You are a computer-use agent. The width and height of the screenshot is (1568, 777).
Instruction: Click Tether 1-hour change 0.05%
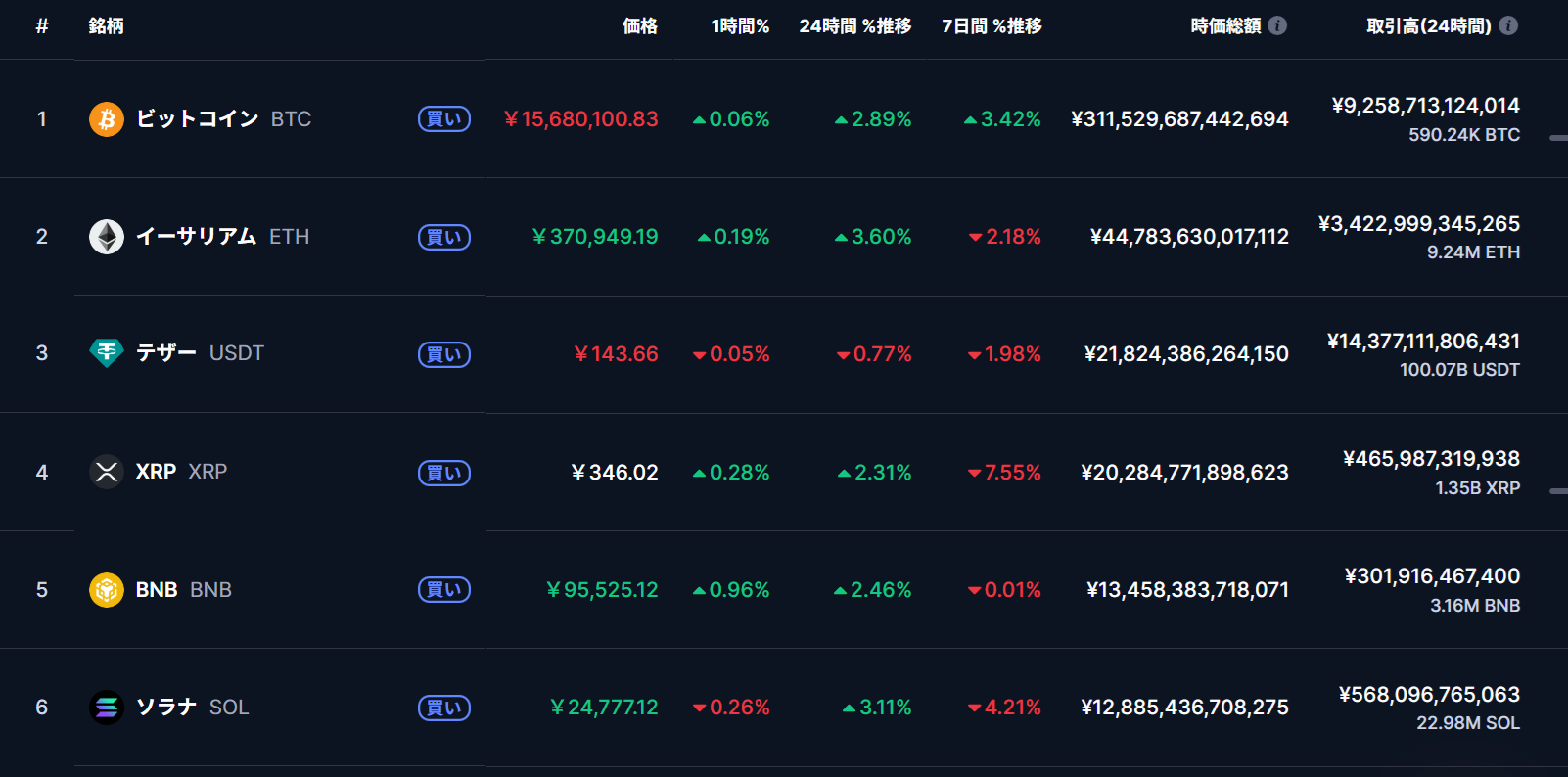(x=731, y=354)
